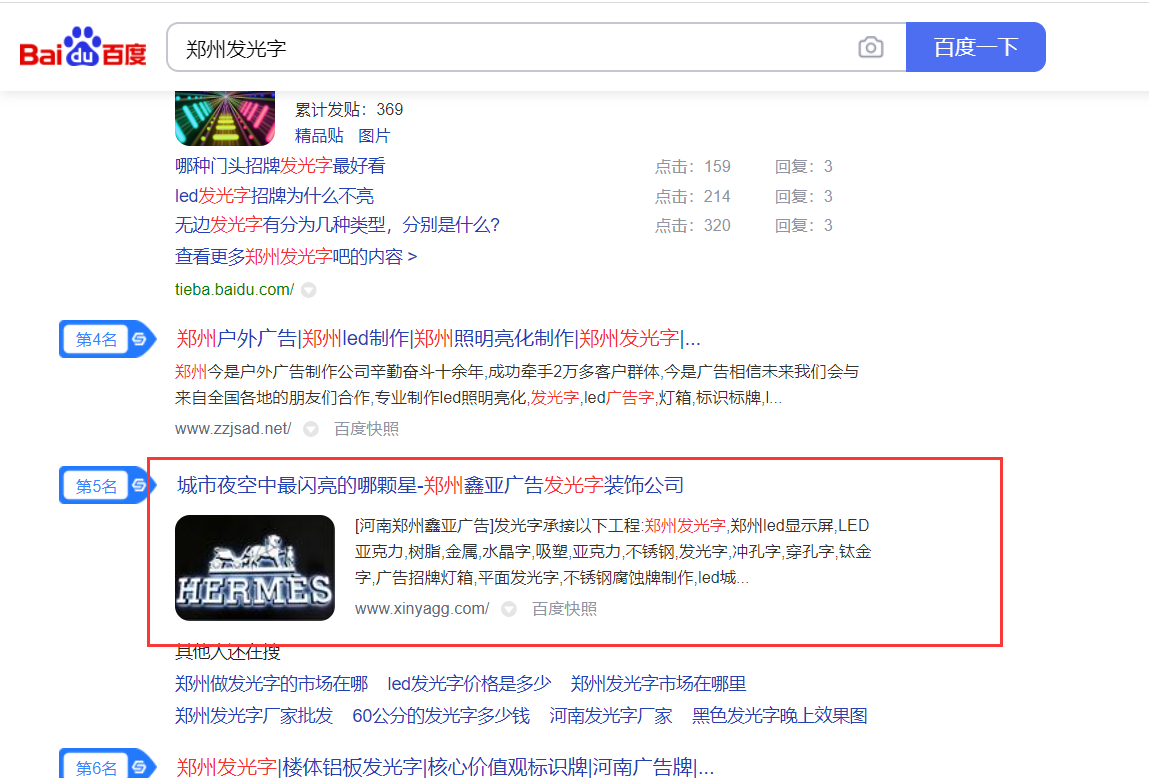Viewport: 1149px width, 778px height.
Task: Open camera image search icon
Action: tap(871, 48)
